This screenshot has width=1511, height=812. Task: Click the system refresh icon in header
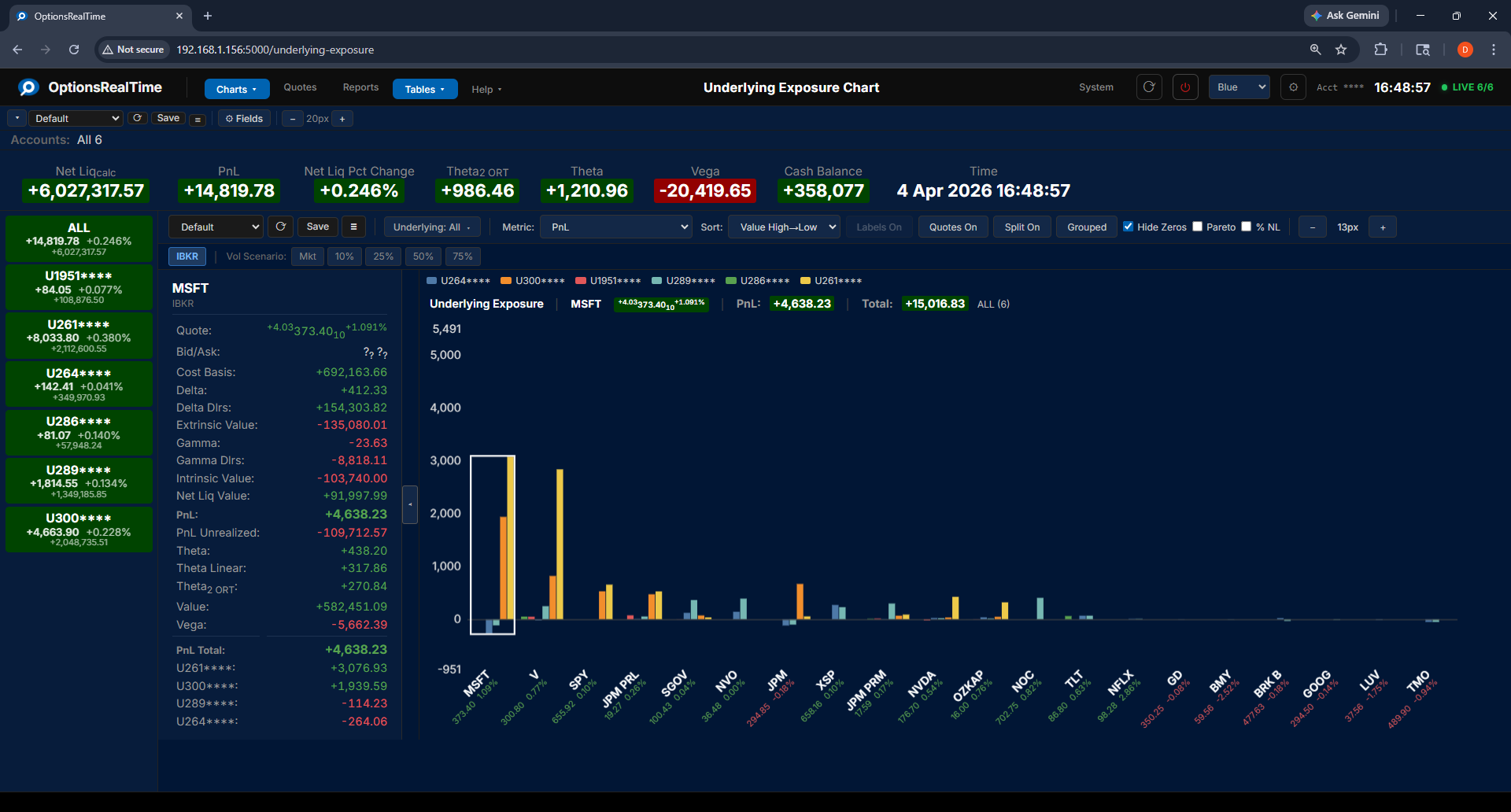click(1149, 87)
